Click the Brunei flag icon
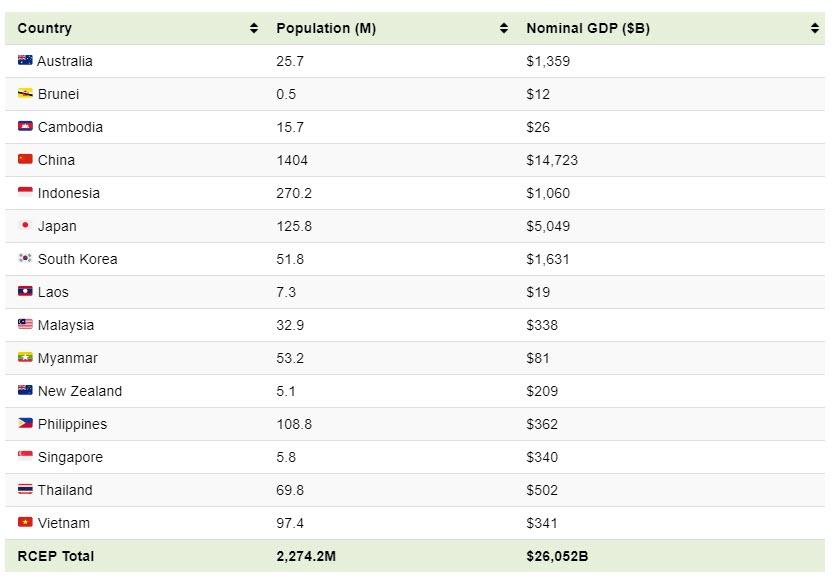Screen dimensions: 839x583 coord(25,94)
